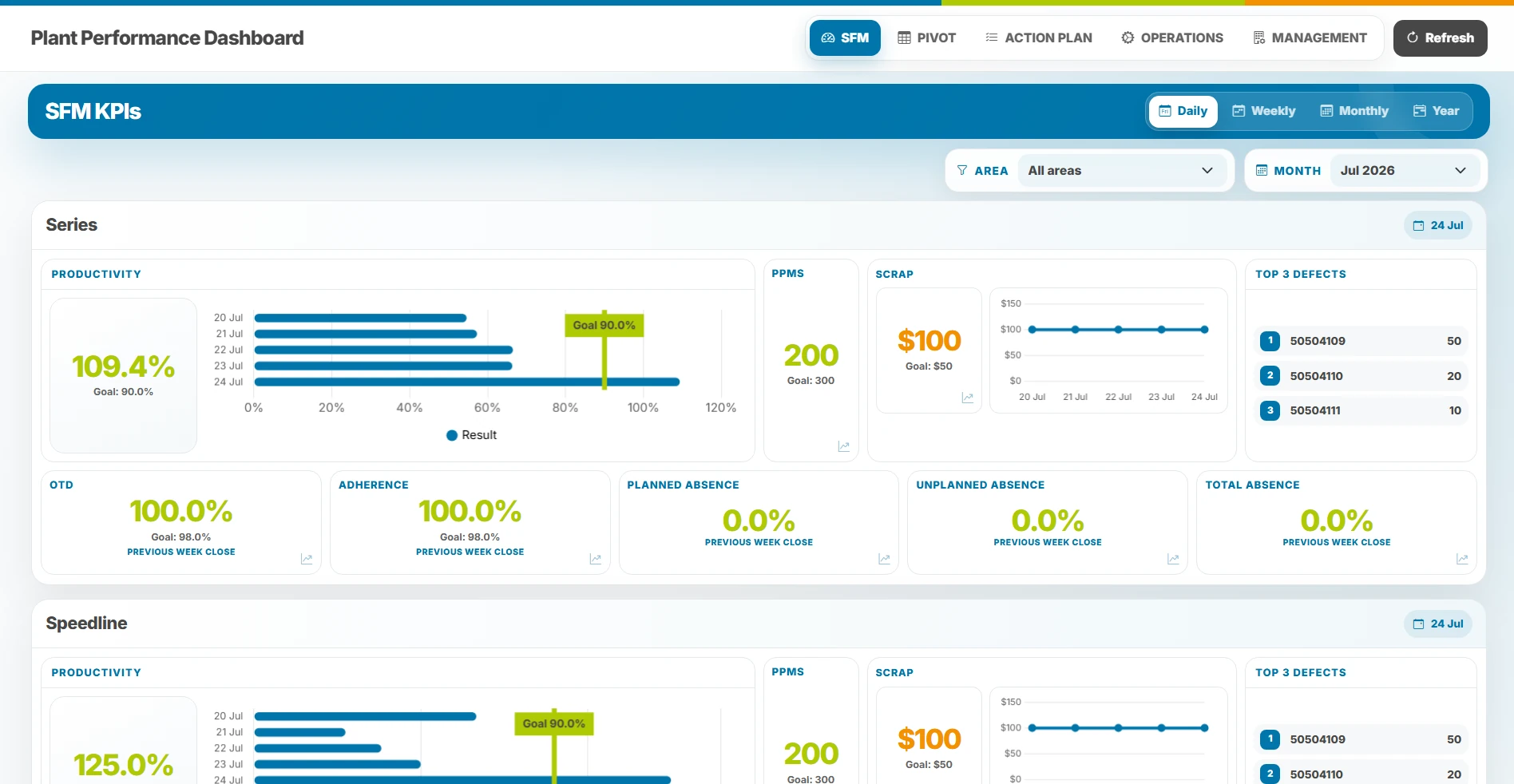The height and width of the screenshot is (784, 1514).
Task: Click PLANNED ABSENCE's PREVIOUS WEEK CLOSE link
Action: coord(759,542)
